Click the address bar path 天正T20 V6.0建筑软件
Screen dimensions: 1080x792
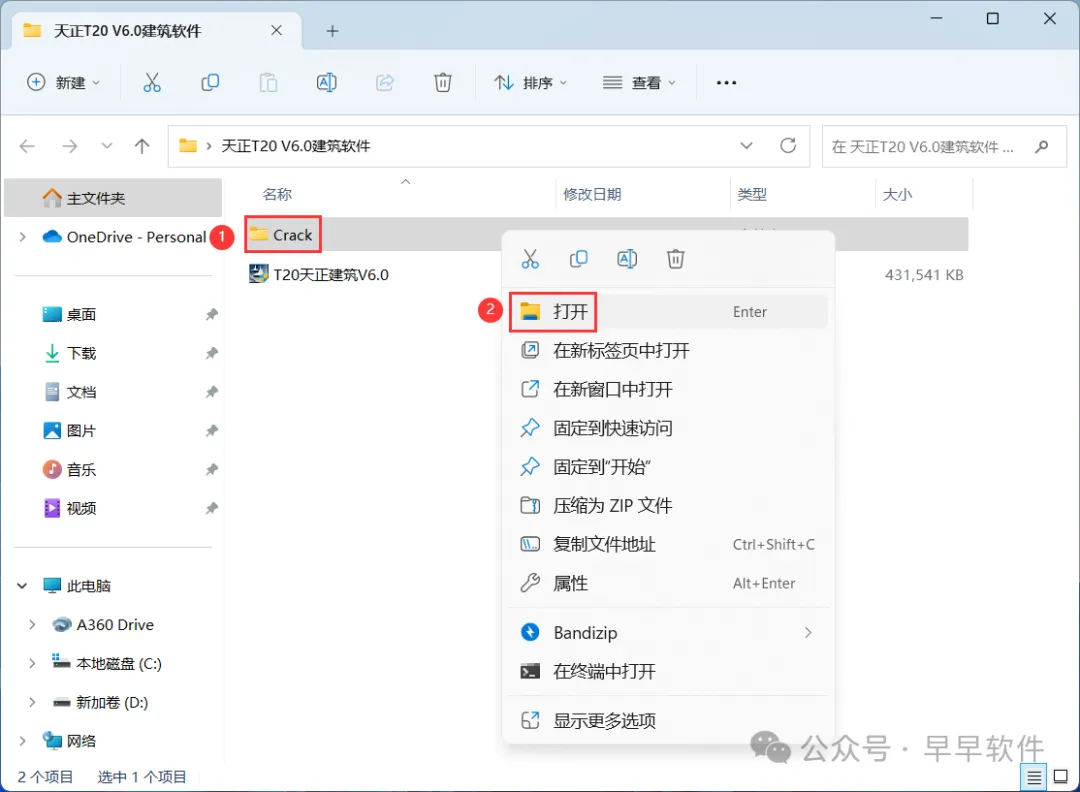[295, 146]
